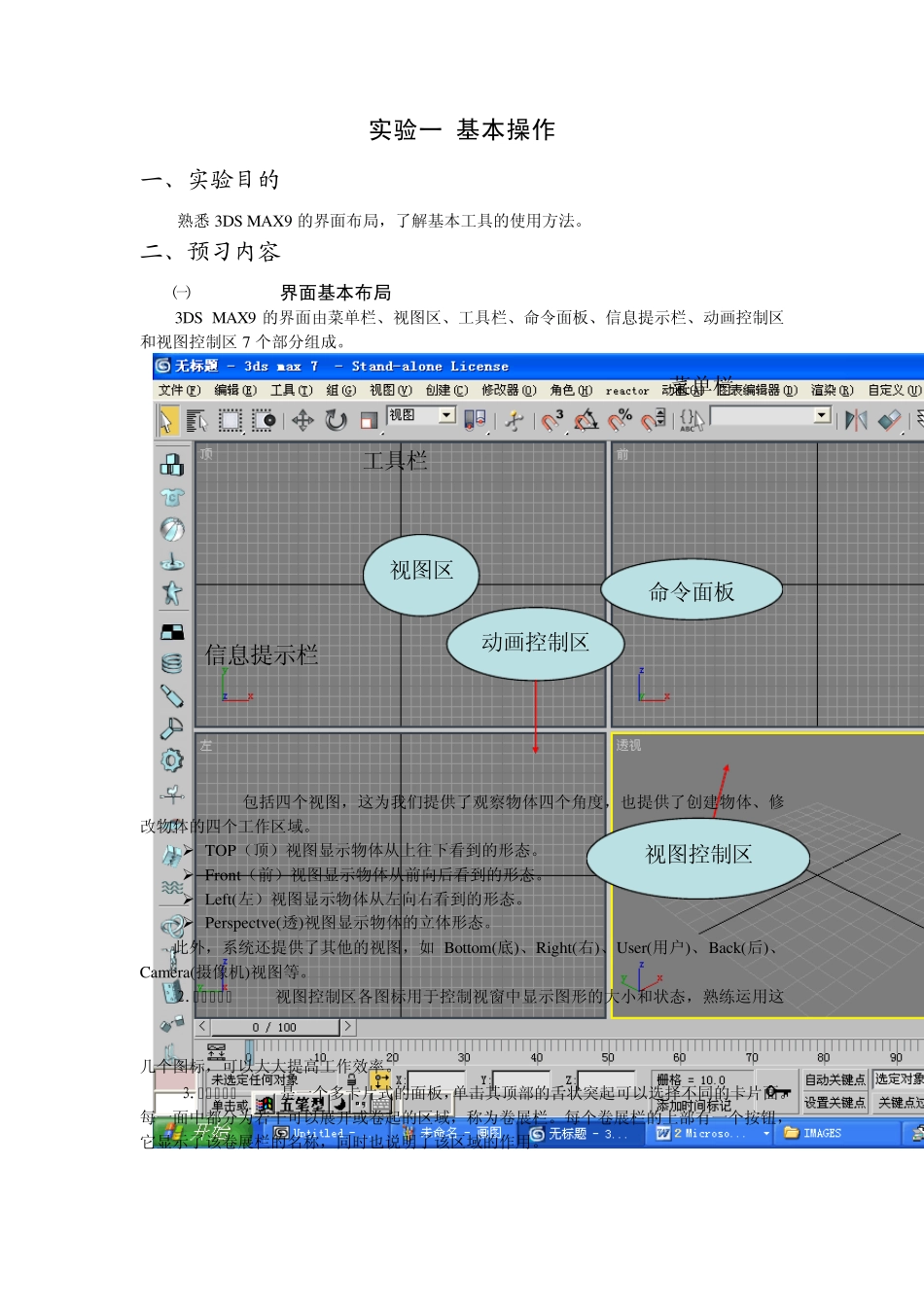Toggle the 设置关键点 Set Key button
This screenshot has width=924, height=1307.
point(835,1103)
